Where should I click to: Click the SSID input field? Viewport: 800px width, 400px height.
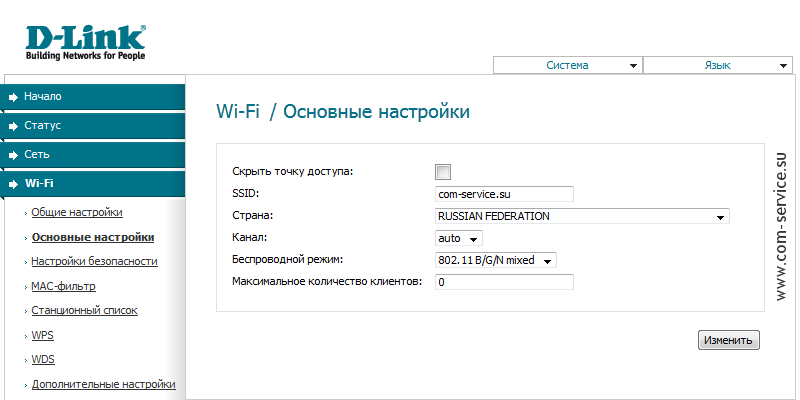[504, 194]
